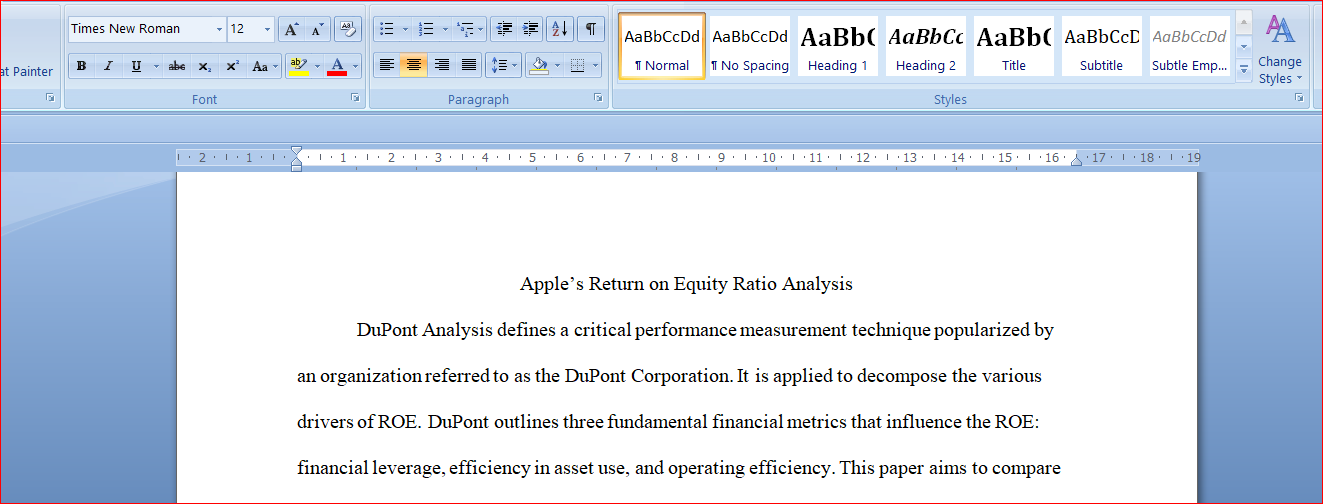Apply the Normal style

point(662,46)
